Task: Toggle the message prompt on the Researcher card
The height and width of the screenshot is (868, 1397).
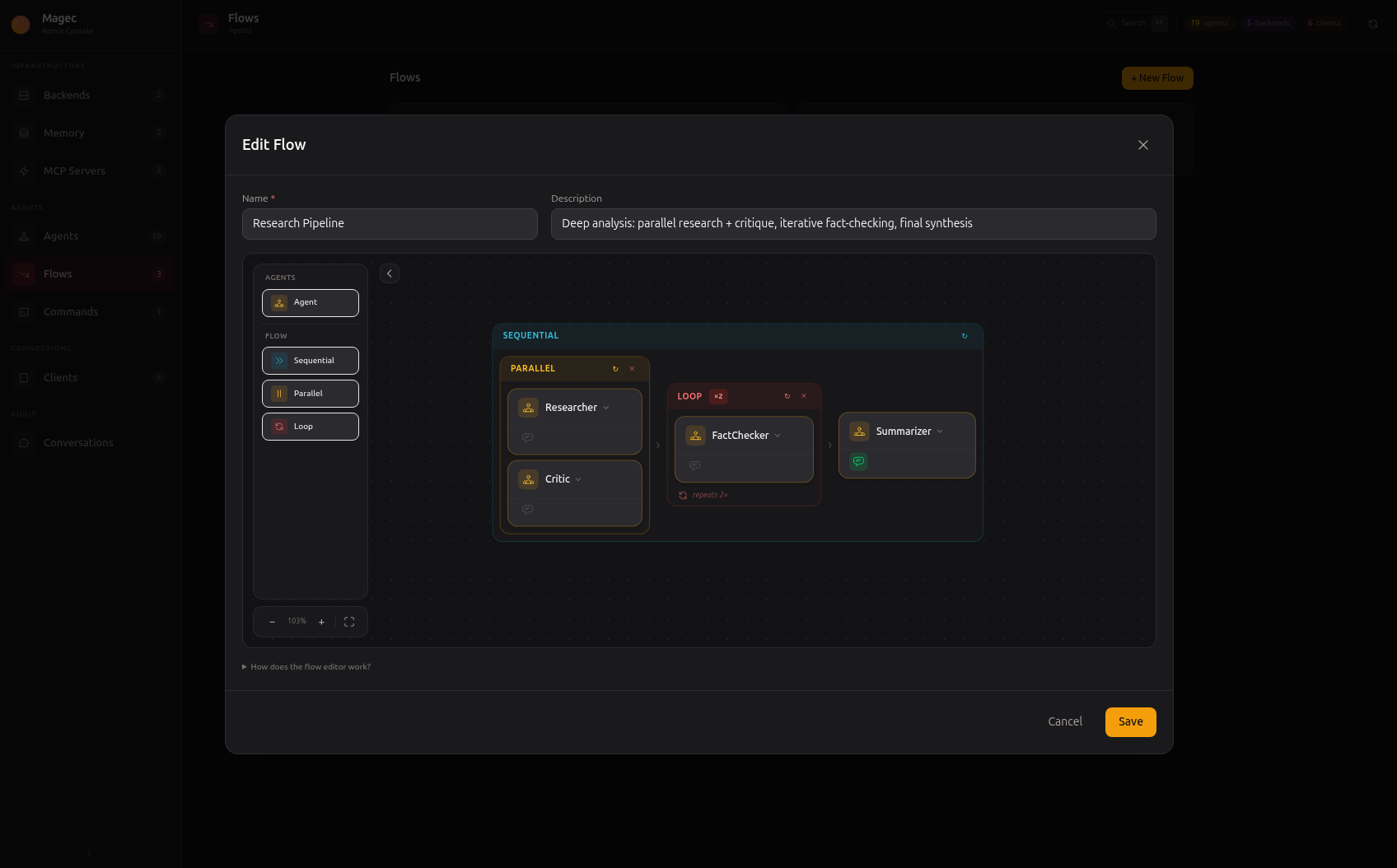Action: (x=526, y=437)
